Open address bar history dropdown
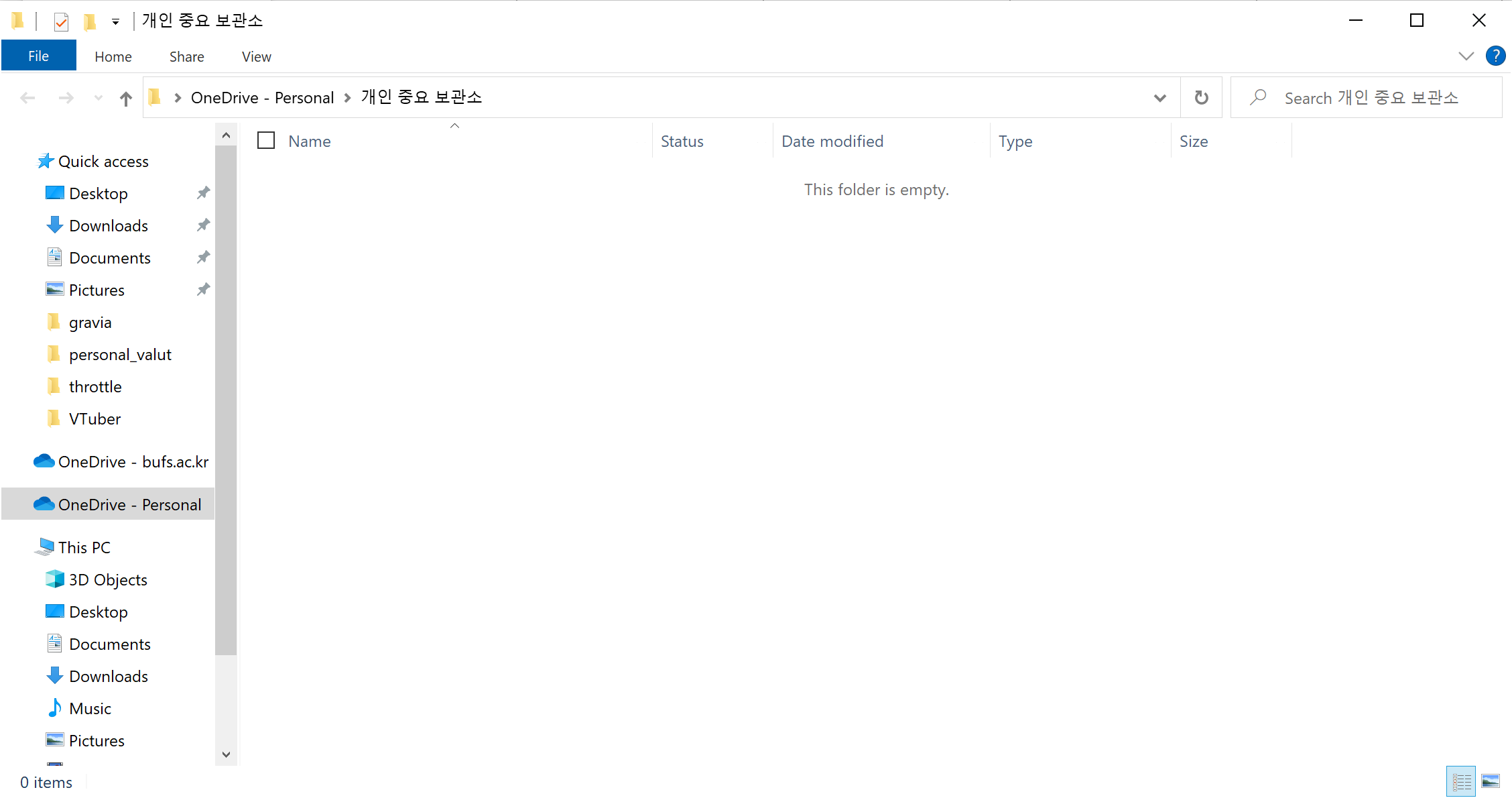Viewport: 1512px width, 798px height. pyautogui.click(x=1159, y=98)
